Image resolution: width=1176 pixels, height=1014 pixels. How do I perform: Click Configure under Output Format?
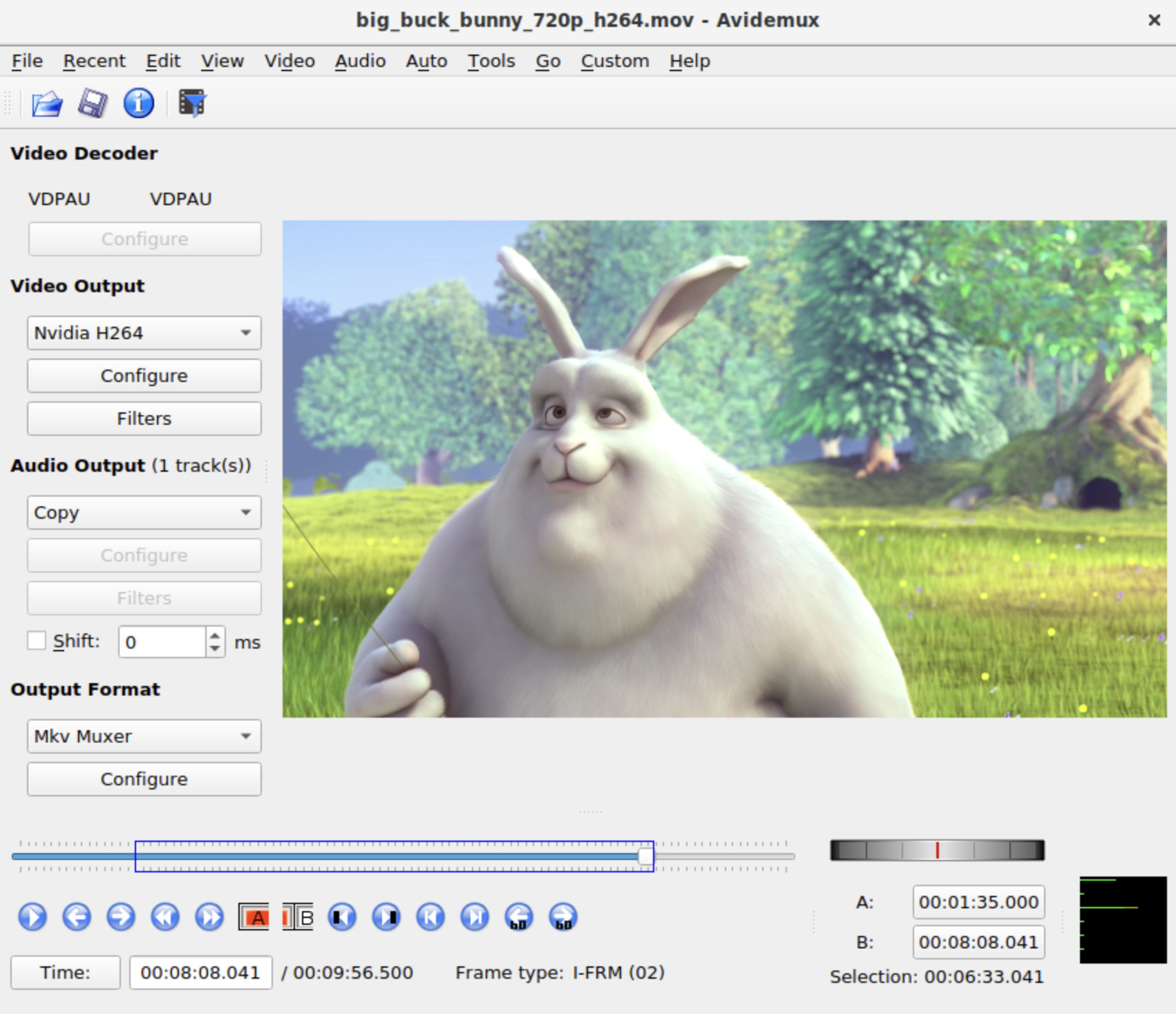pos(144,779)
